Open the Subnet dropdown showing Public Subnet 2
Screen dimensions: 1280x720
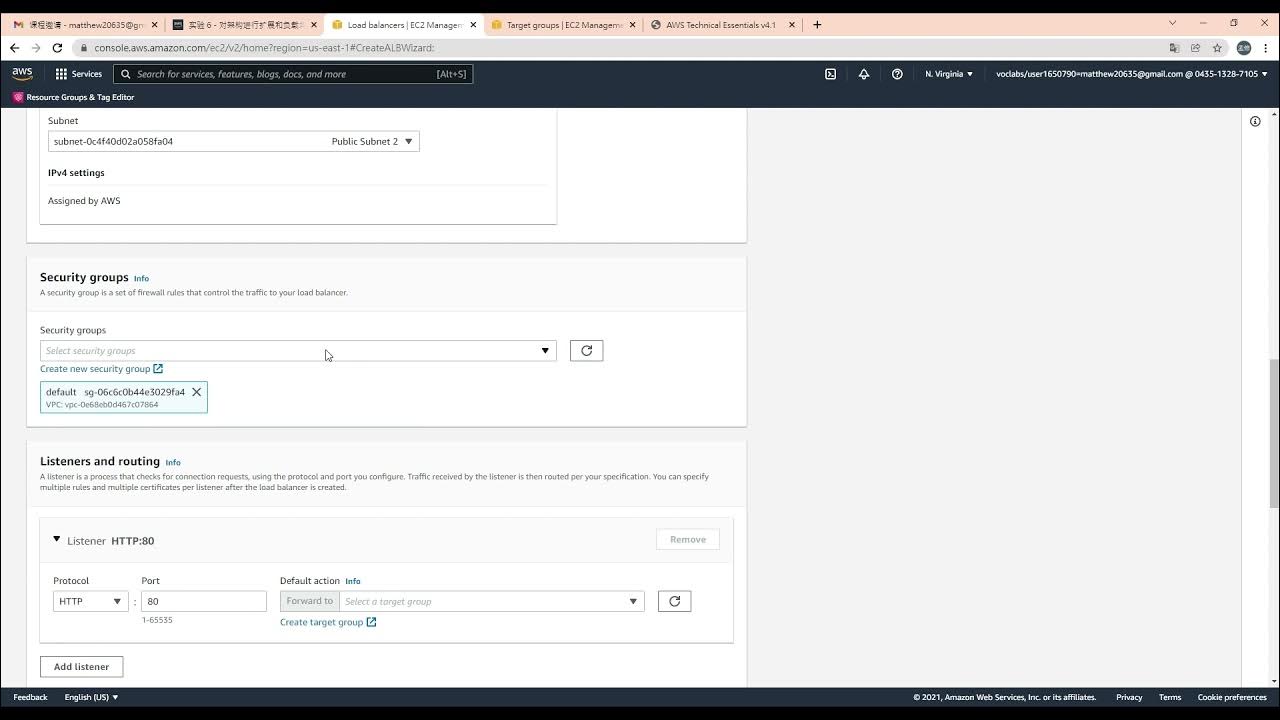pos(233,141)
